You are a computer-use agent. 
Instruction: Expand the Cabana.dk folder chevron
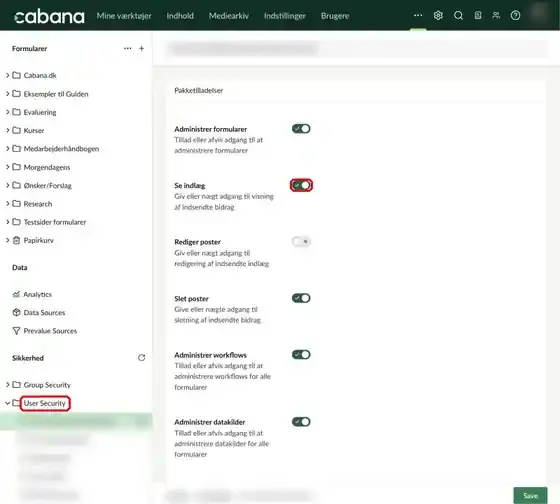(x=8, y=75)
